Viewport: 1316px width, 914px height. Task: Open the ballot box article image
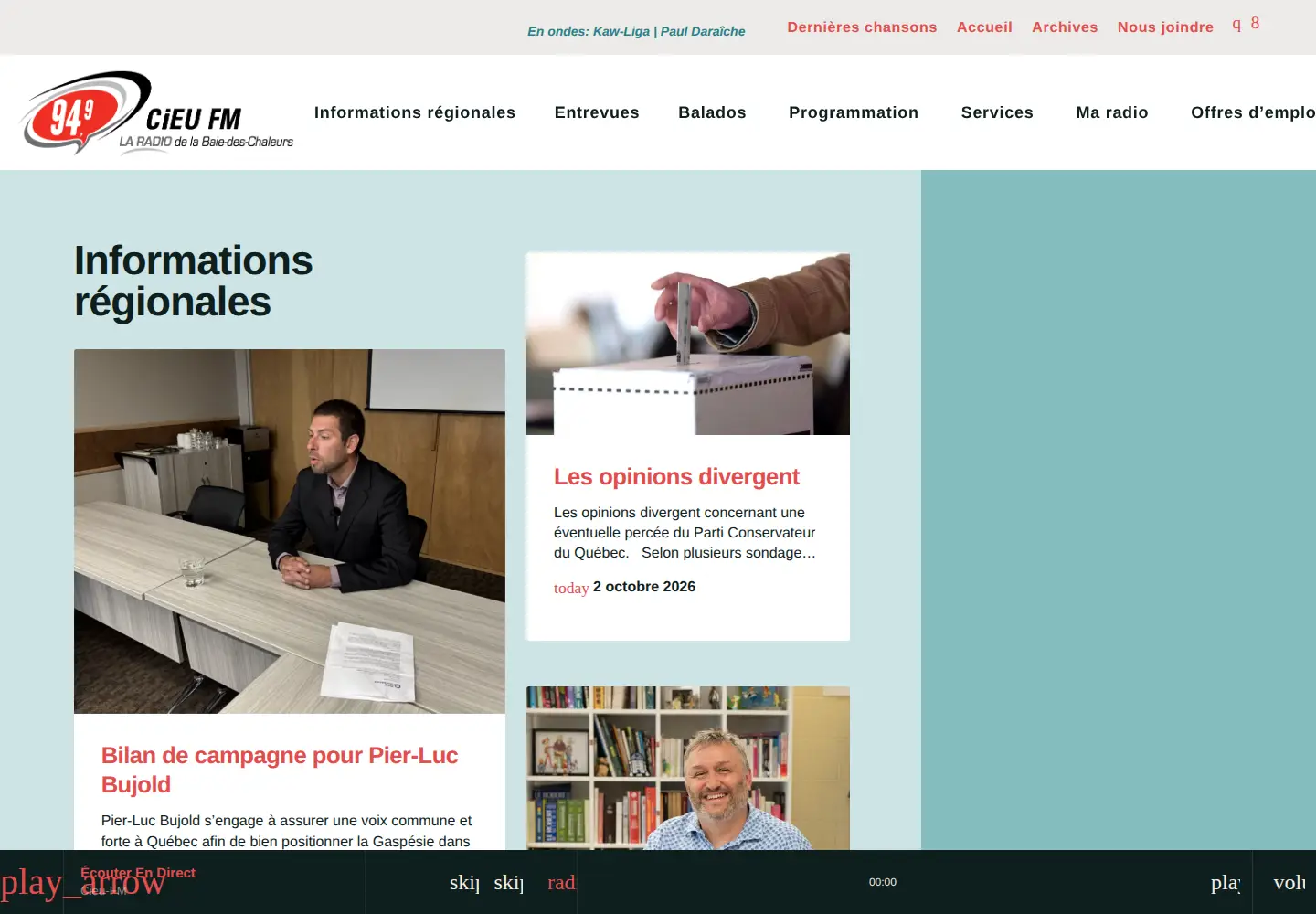point(688,344)
